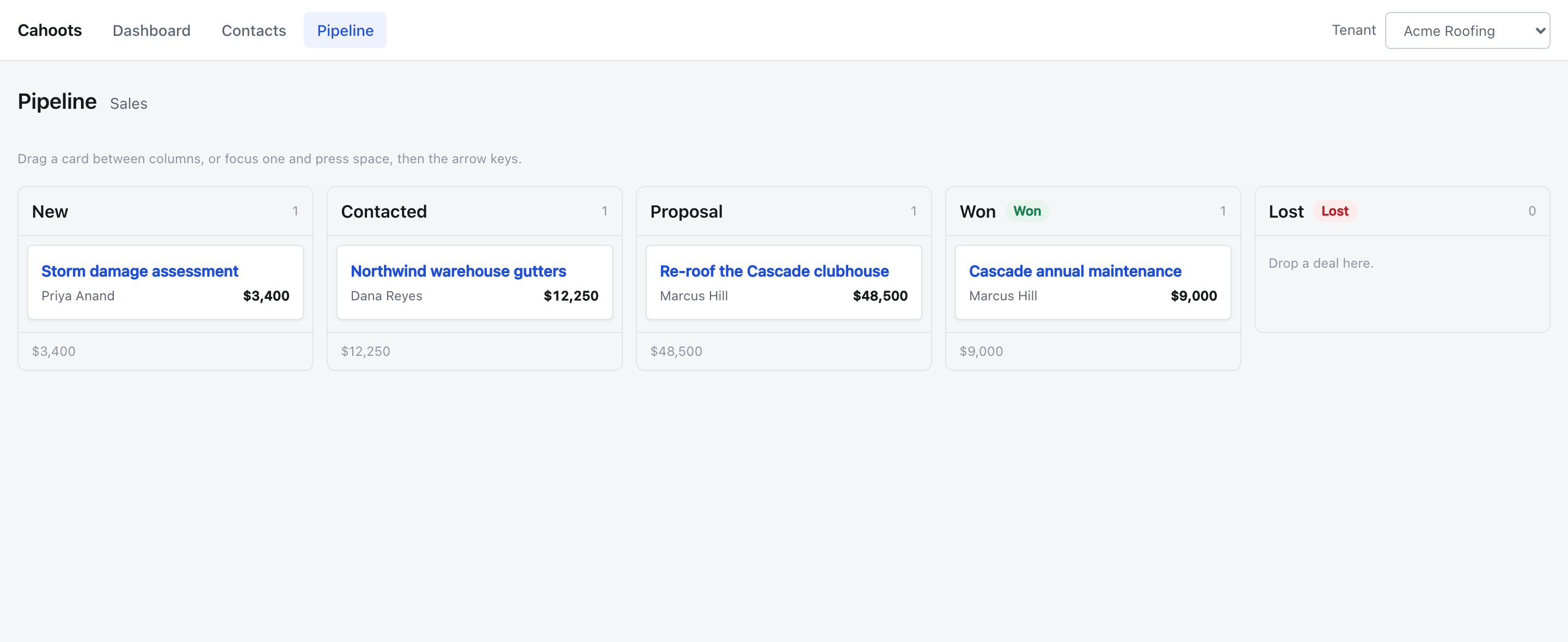Click the Proposal column header
This screenshot has height=642, width=1568.
pos(784,211)
